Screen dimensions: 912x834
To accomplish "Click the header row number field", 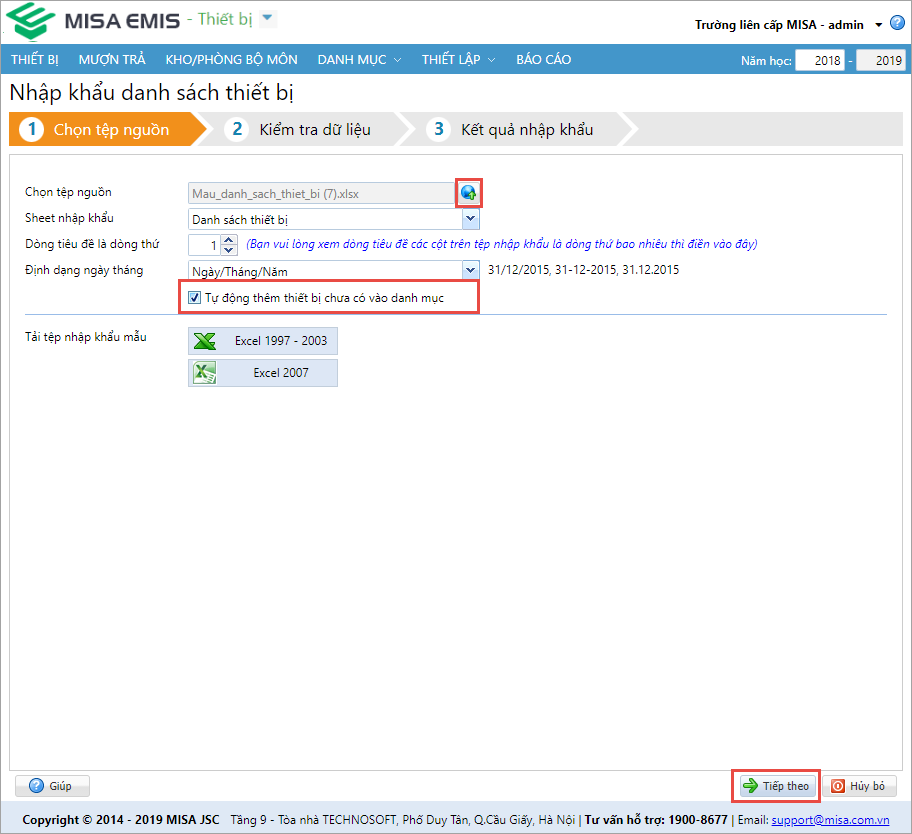I will [205, 245].
